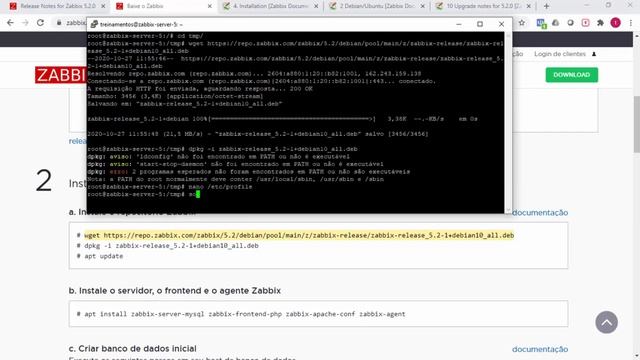Reload the current page

tap(40, 23)
